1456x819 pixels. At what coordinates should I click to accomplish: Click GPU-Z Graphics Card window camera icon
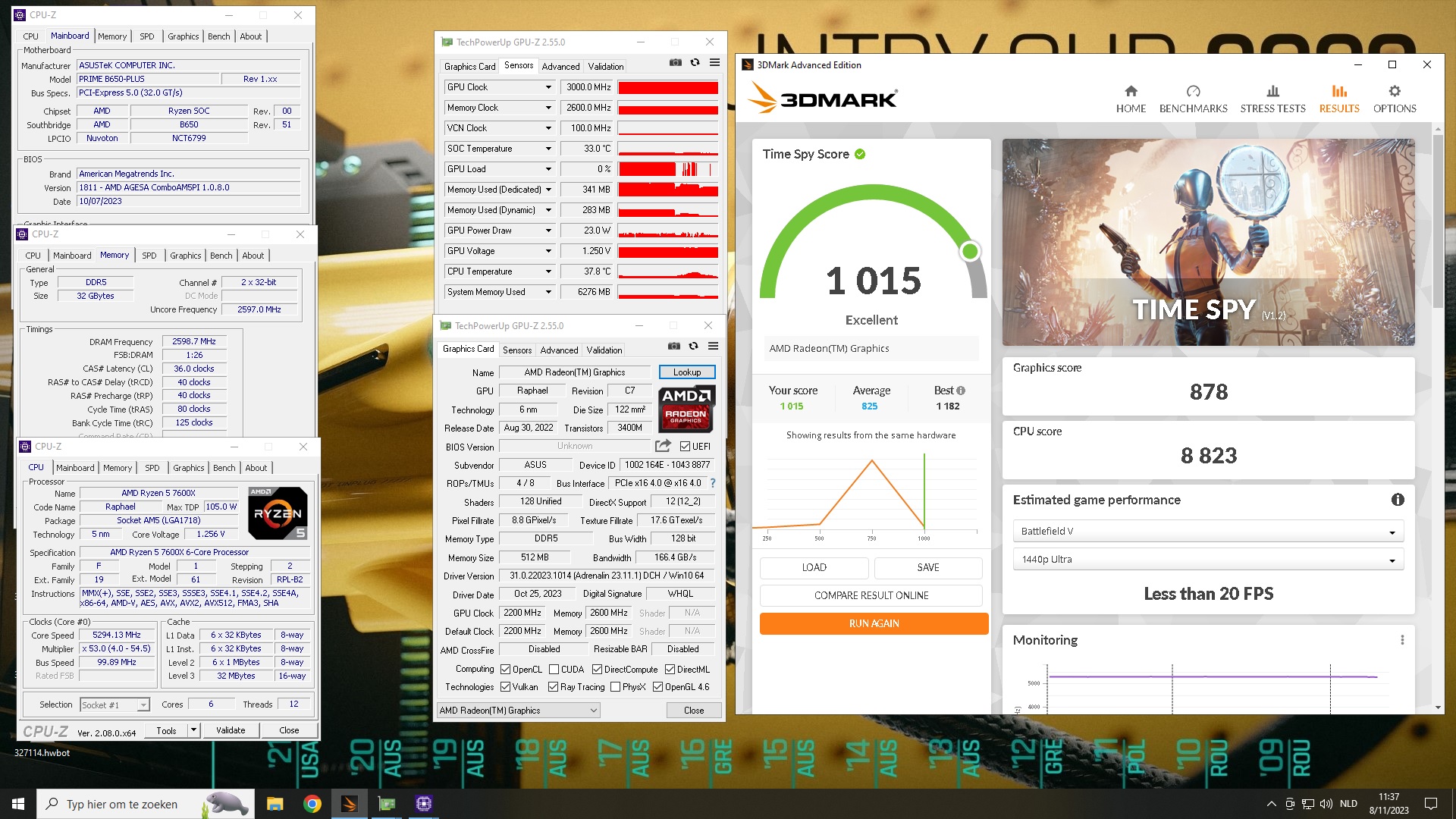pos(673,347)
